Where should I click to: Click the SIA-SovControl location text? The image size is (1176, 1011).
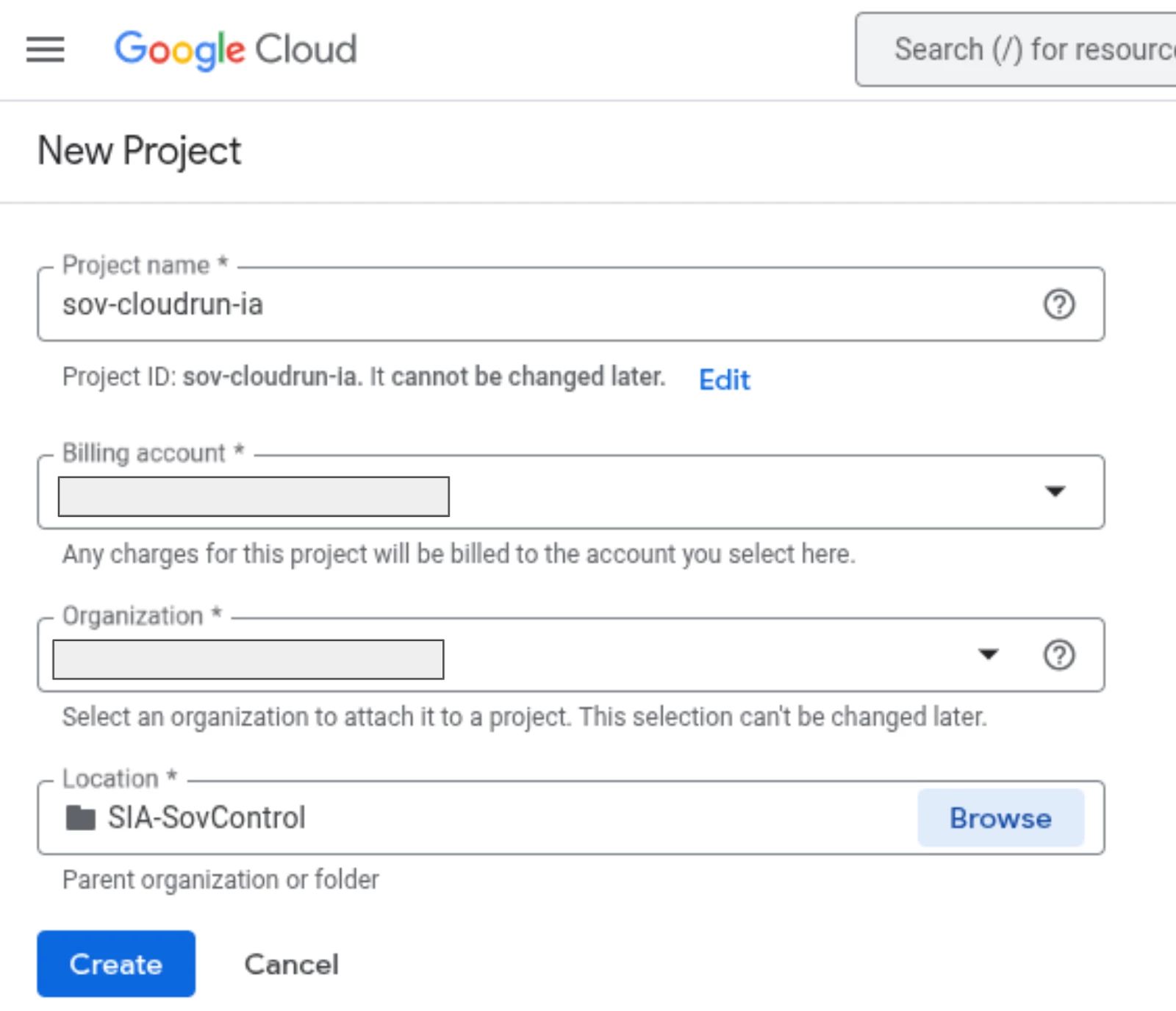pyautogui.click(x=207, y=818)
